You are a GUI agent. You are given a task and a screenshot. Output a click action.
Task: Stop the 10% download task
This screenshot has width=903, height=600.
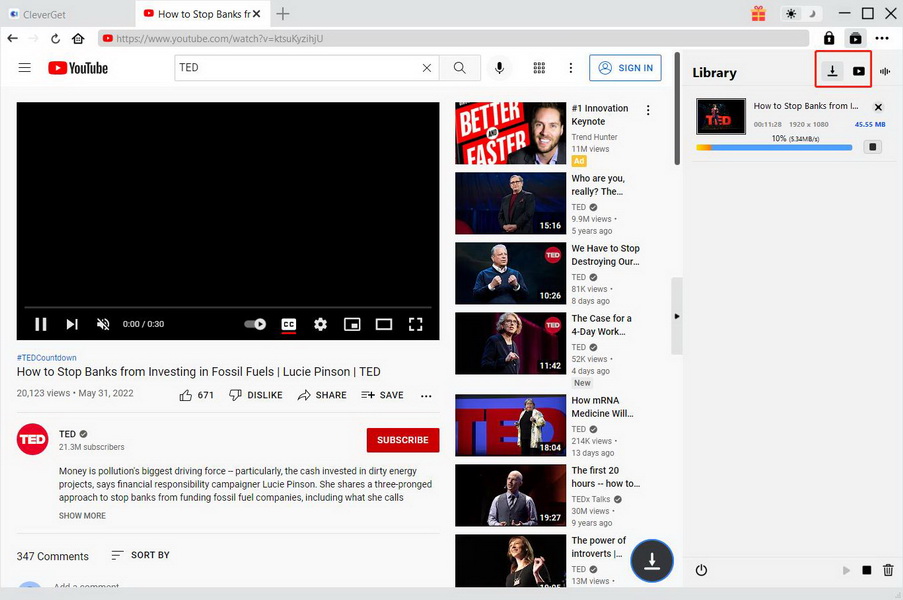873,147
